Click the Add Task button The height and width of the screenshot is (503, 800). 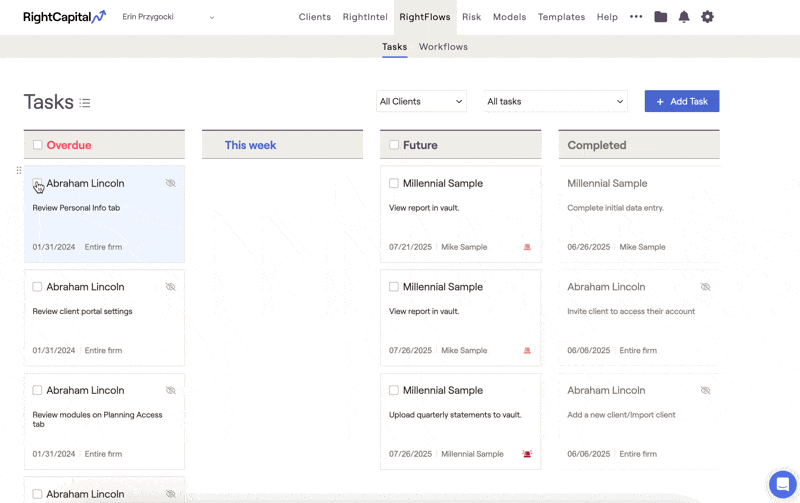(x=682, y=102)
